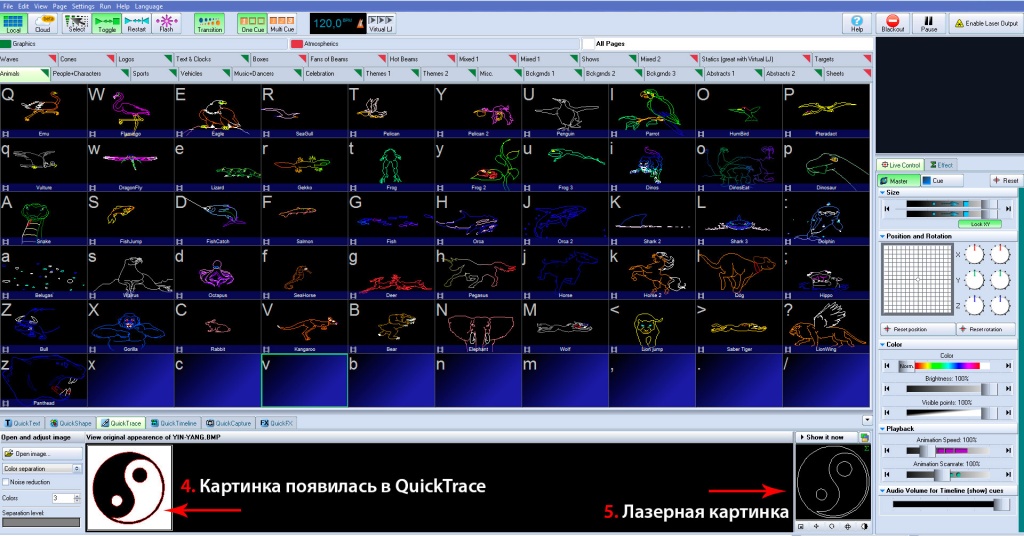Collapse the Position and Rotation section
This screenshot has width=1024, height=536.
pos(883,236)
